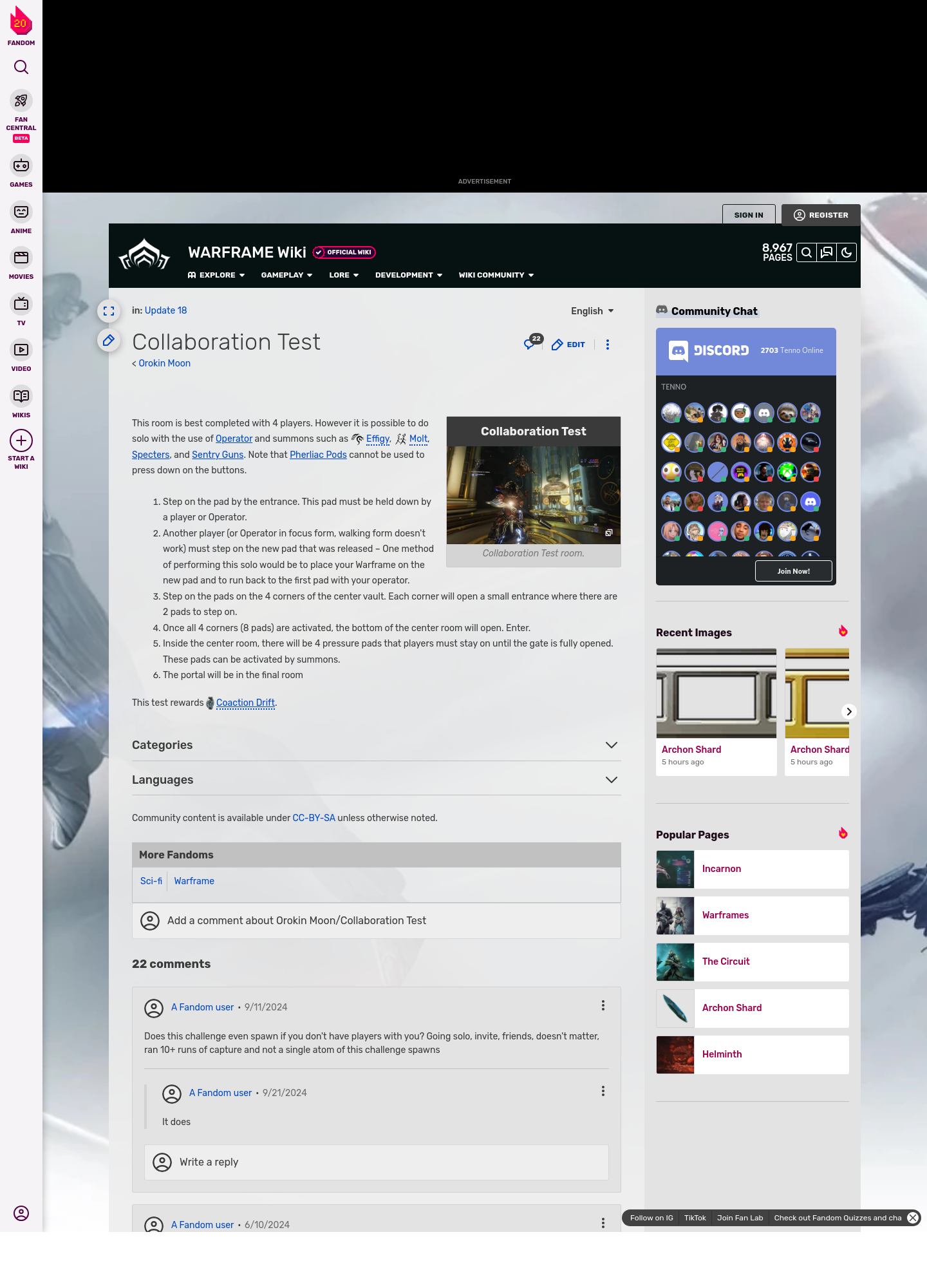Viewport: 927px width, 1288px height.
Task: Open the English language dropdown
Action: (x=592, y=311)
